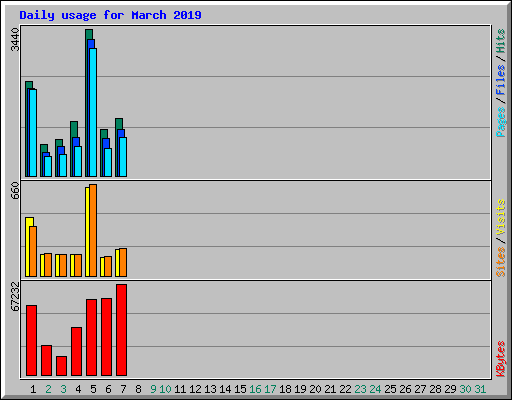The image size is (512, 400).
Task: Click day number 31 on the x-axis
Action: (480, 389)
